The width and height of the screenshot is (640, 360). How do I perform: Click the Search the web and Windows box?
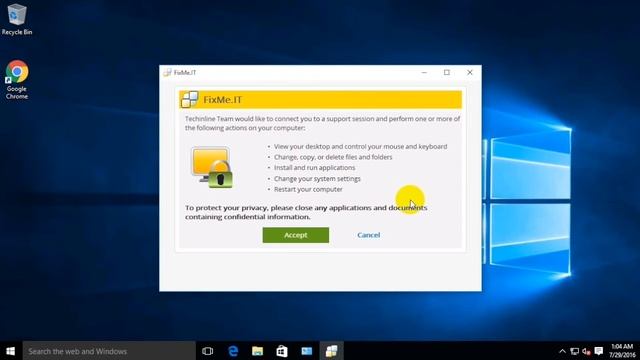[109, 351]
